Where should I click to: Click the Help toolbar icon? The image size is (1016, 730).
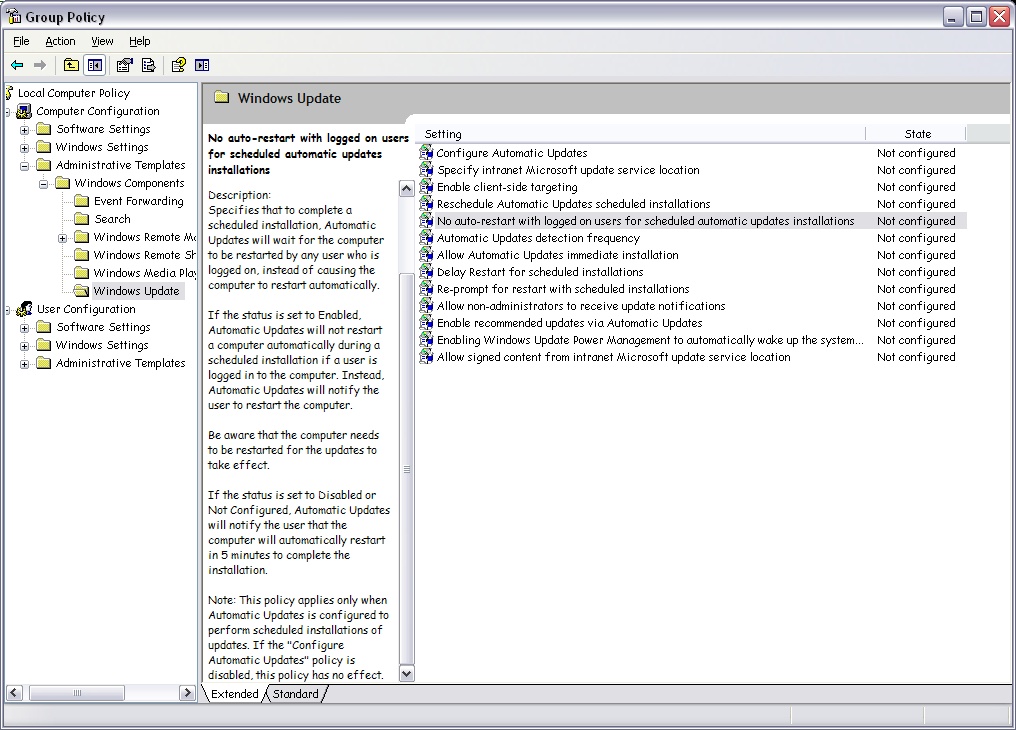tap(178, 65)
